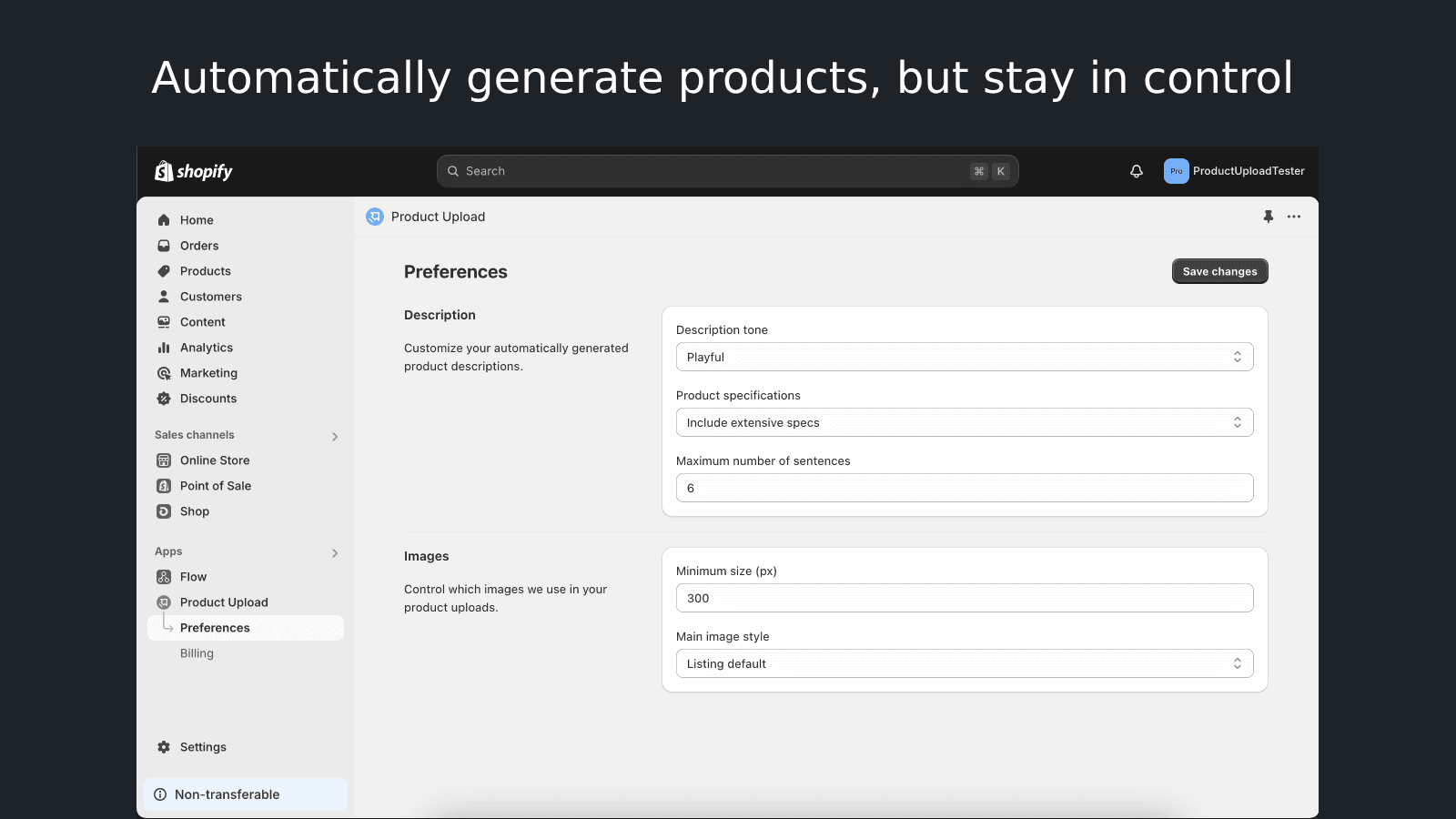
Task: Click the Maximum number of sentences field
Action: (964, 488)
